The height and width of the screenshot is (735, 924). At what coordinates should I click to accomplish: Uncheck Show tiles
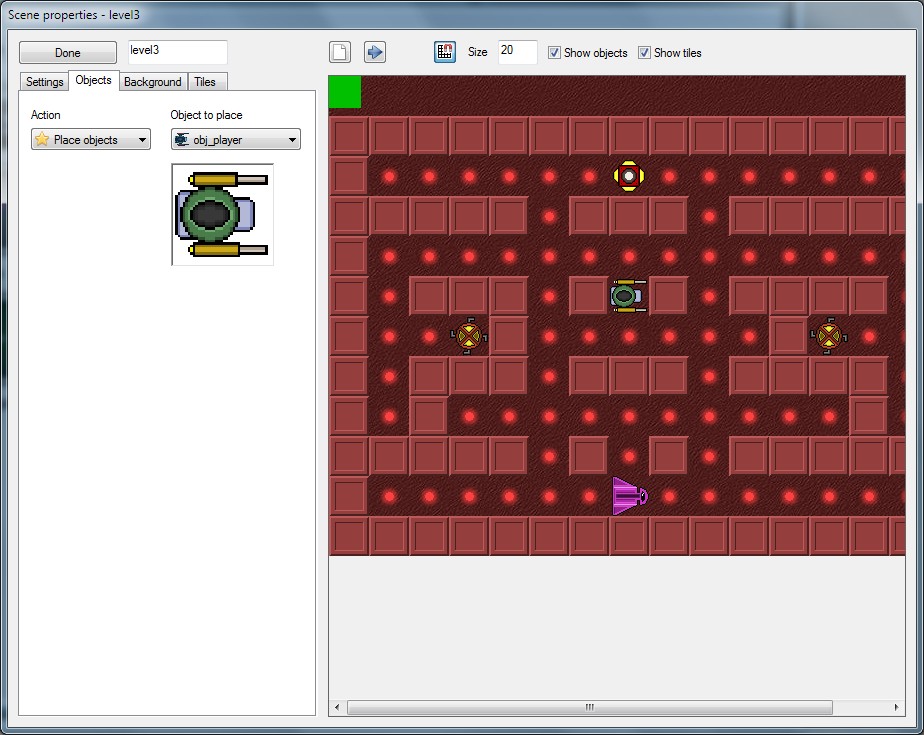click(x=644, y=53)
